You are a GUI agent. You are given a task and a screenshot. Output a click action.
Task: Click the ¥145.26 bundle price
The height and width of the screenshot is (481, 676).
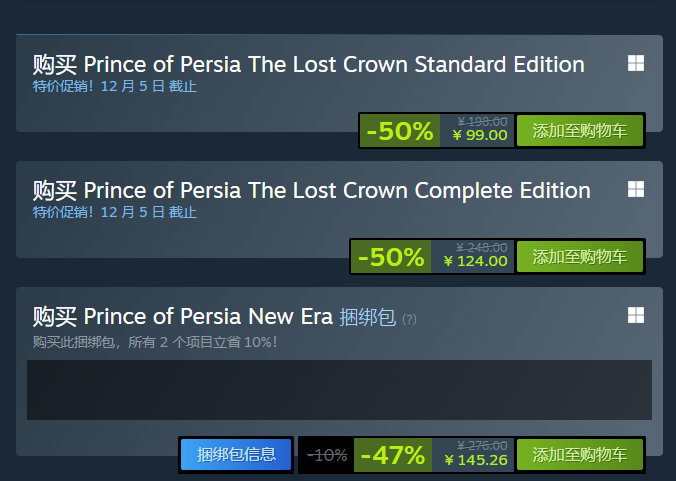click(475, 461)
